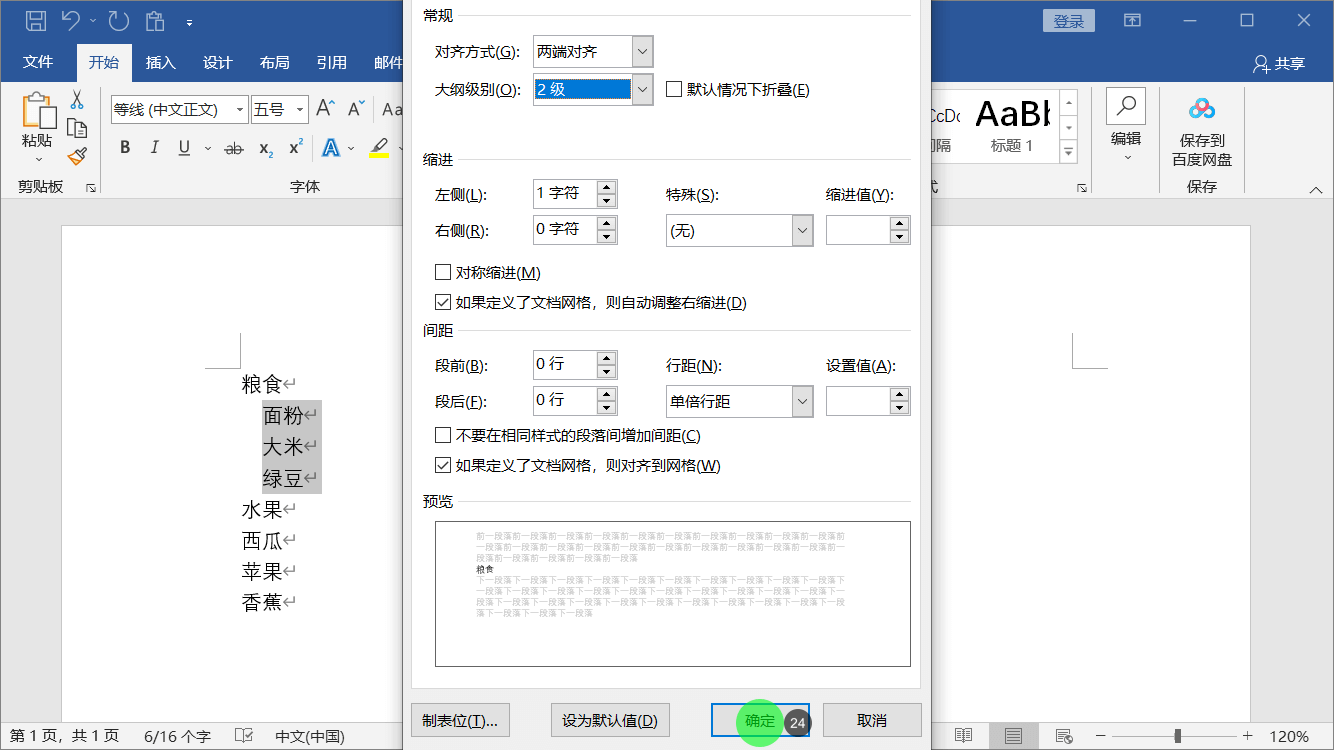Open the 对齐方式 dropdown

(643, 51)
